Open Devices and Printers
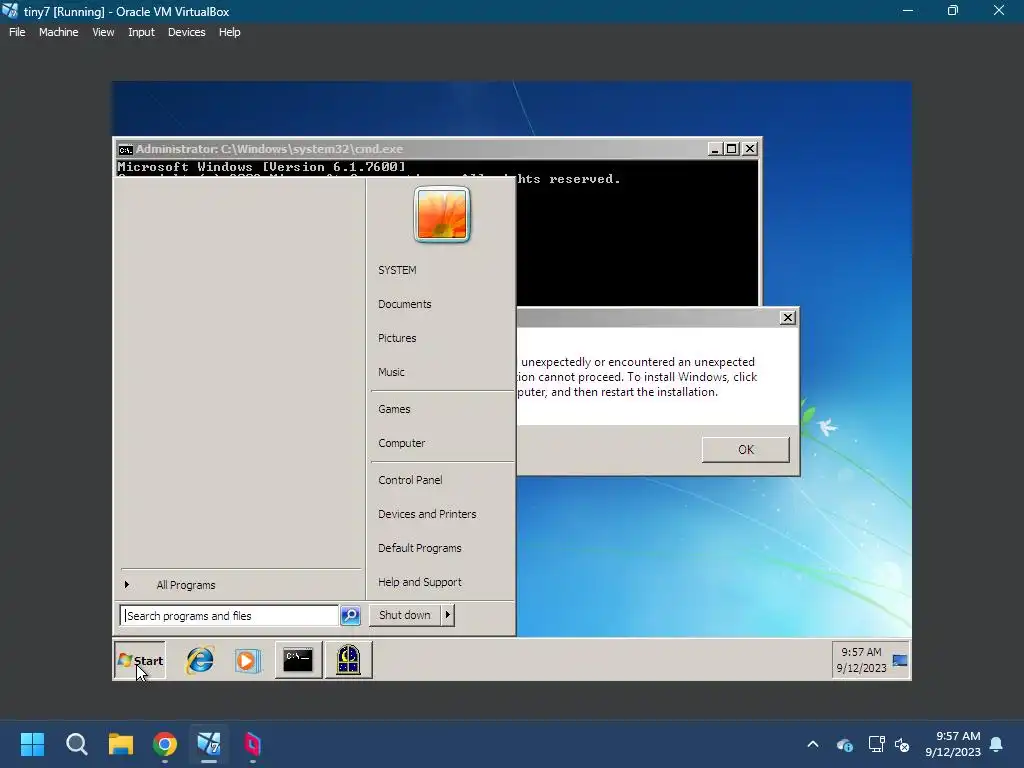 (x=427, y=514)
